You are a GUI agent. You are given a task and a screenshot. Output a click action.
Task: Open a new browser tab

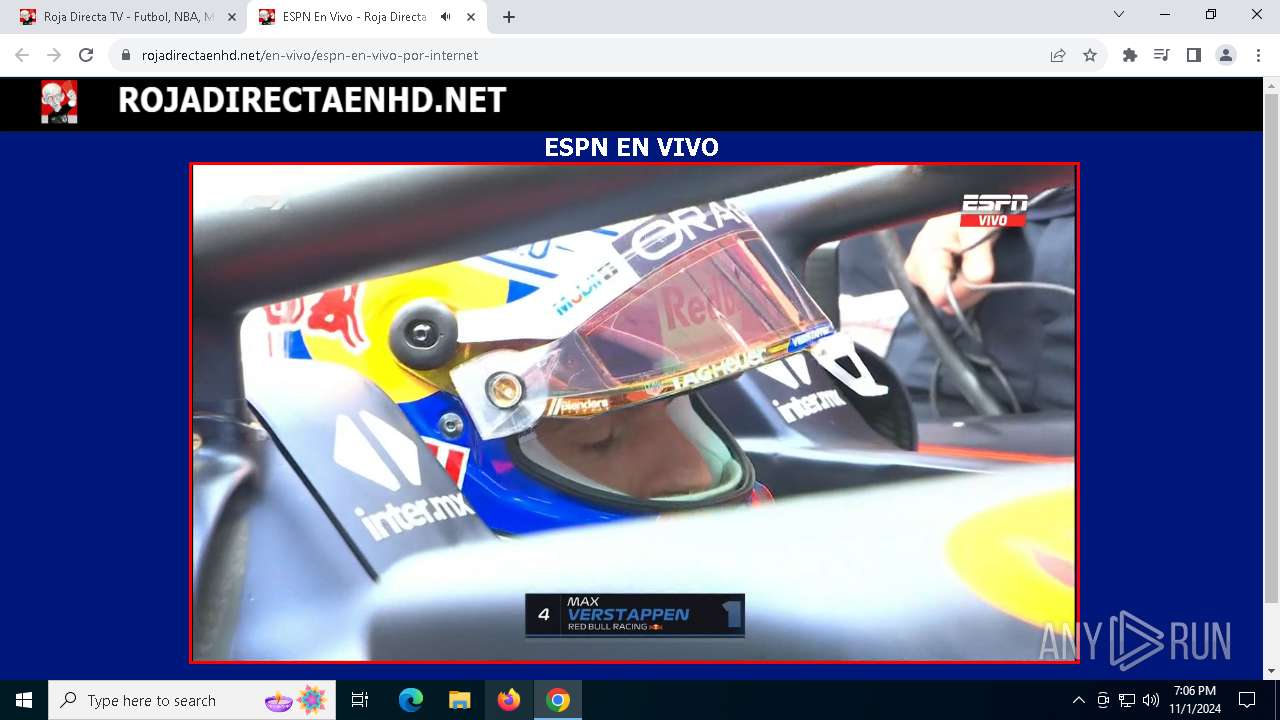point(508,17)
